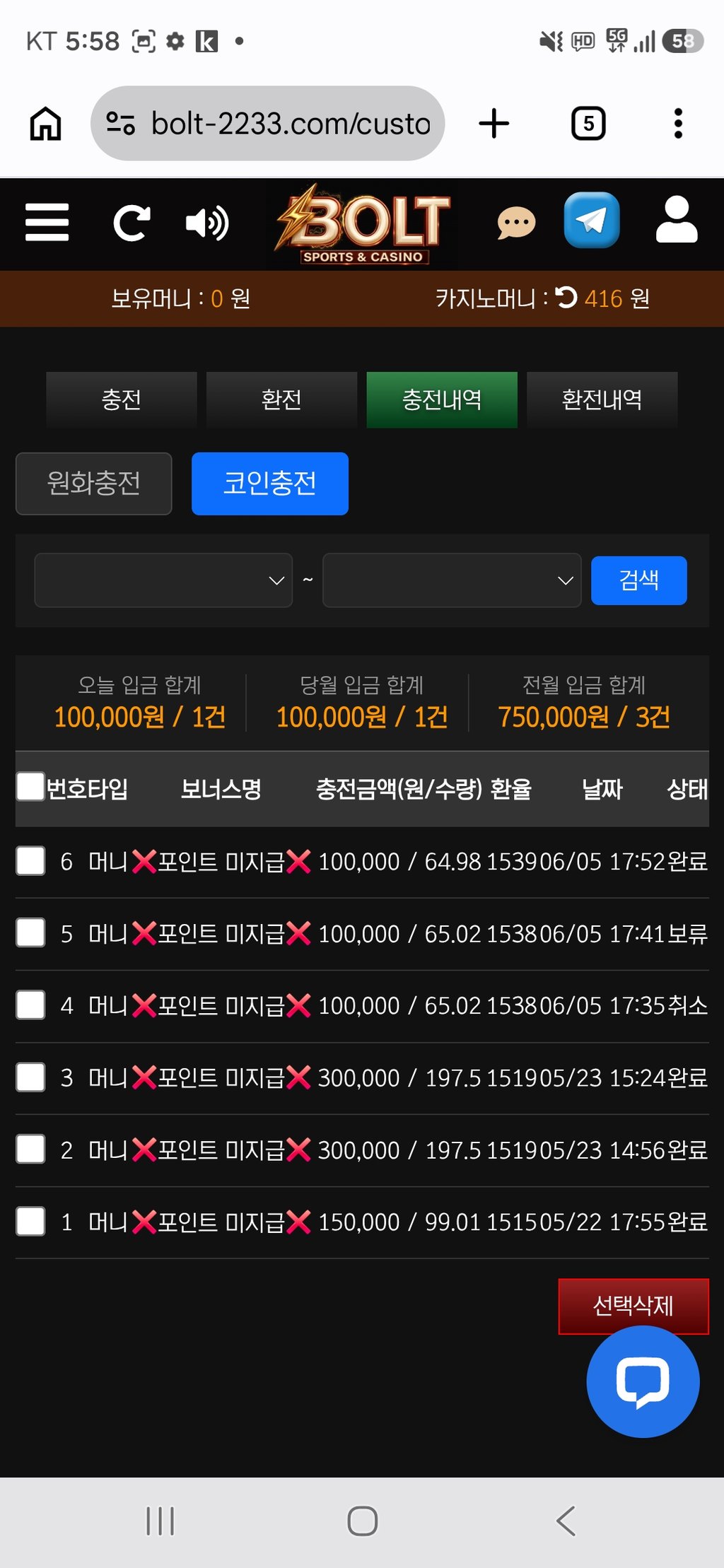Tap the battery indicator in status bar
This screenshot has width=724, height=1568.
[x=682, y=41]
